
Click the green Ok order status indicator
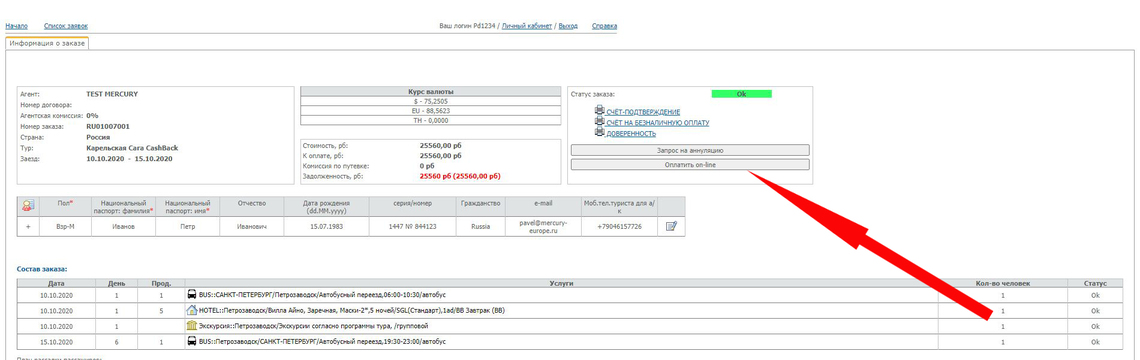pyautogui.click(x=741, y=94)
